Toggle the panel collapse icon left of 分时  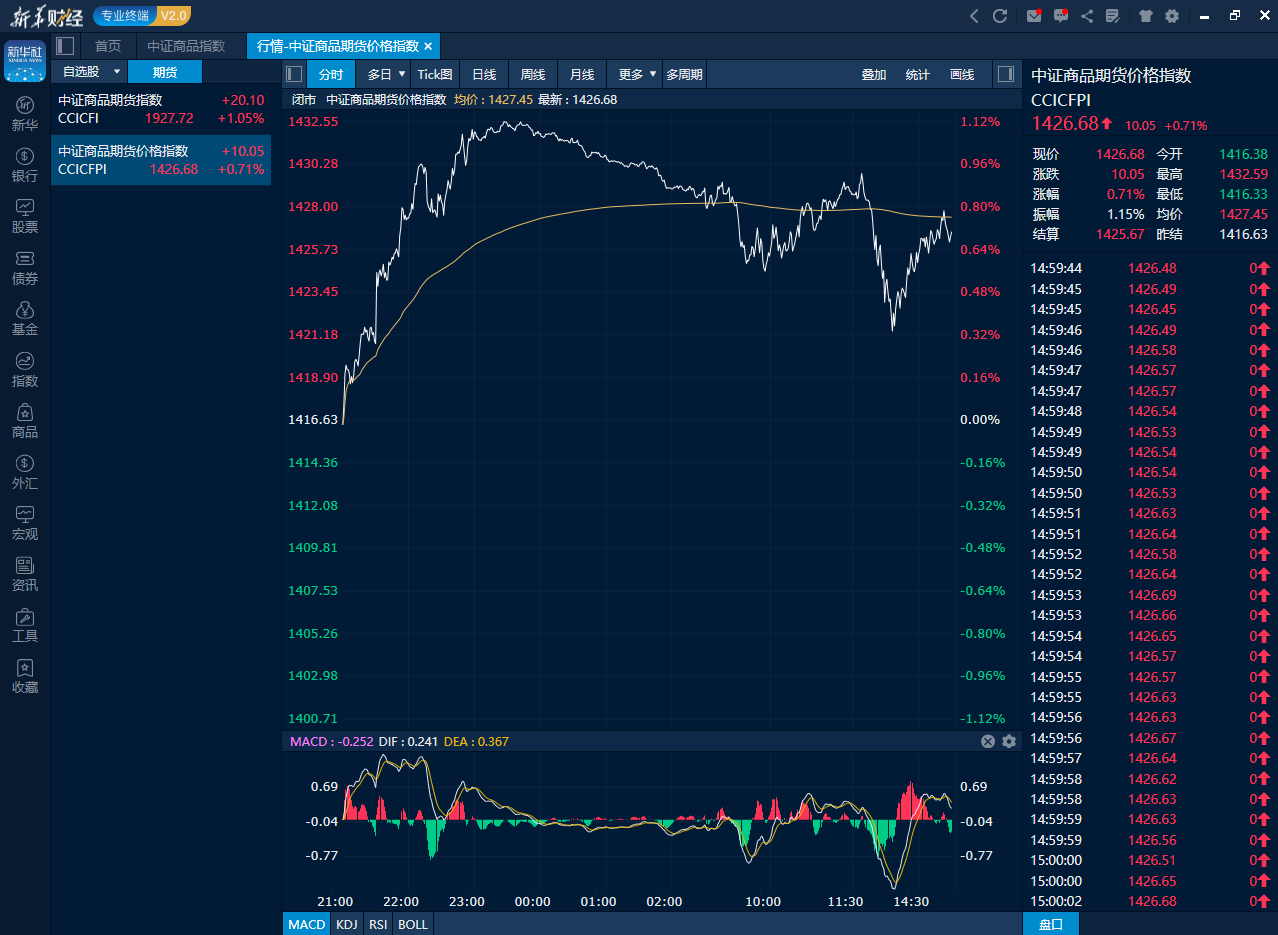(293, 73)
